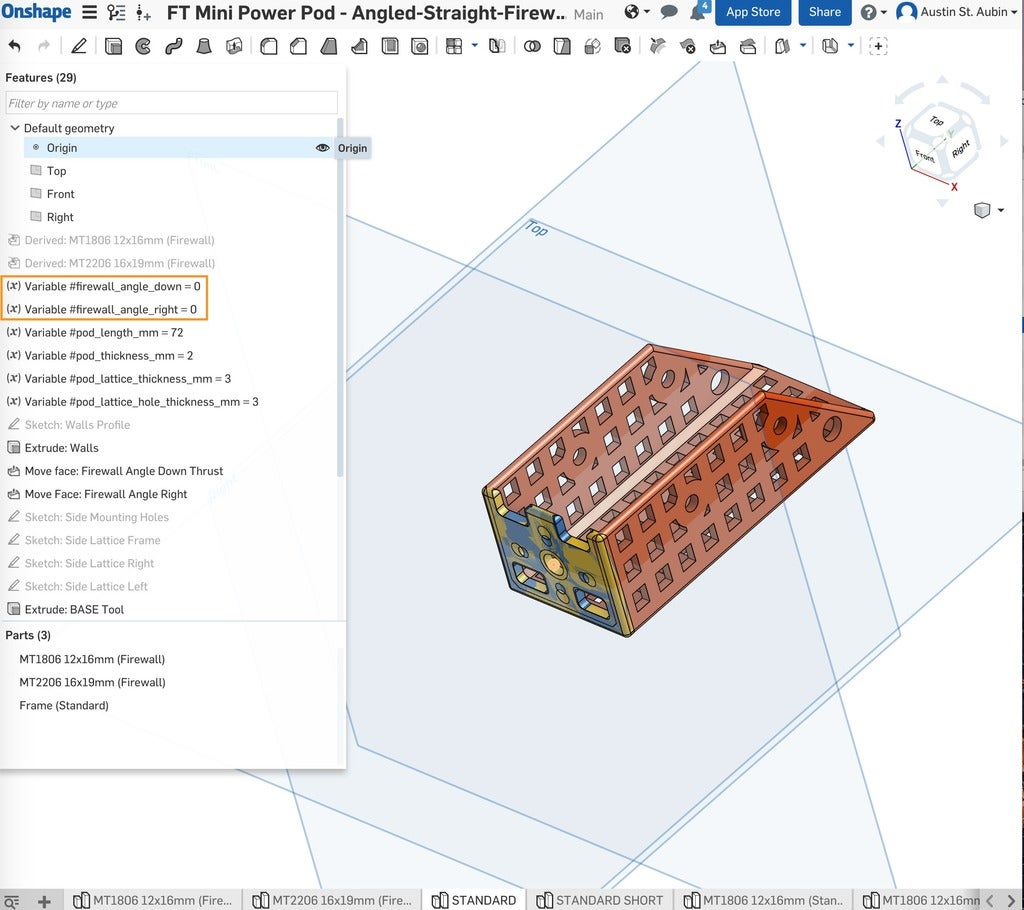Select the Revolve tool

[143, 46]
